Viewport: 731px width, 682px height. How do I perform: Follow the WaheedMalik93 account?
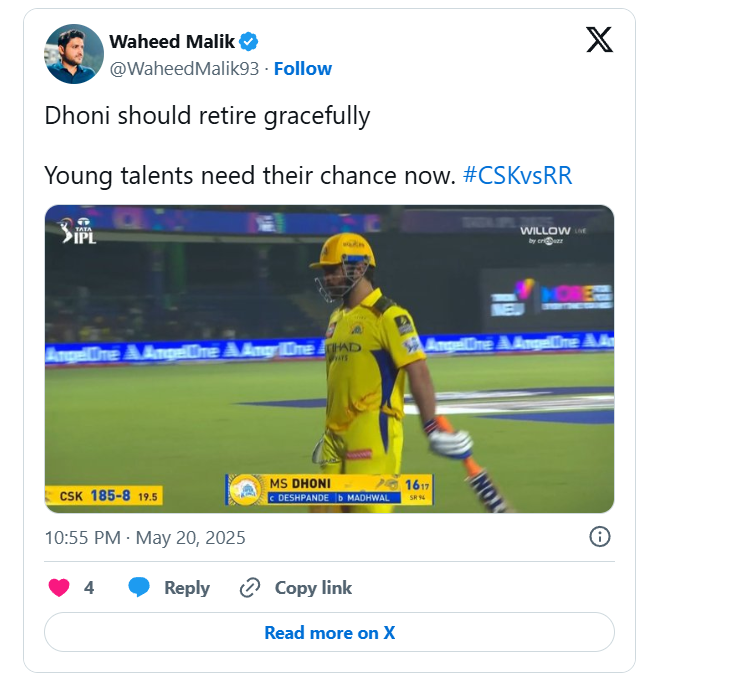[x=303, y=68]
